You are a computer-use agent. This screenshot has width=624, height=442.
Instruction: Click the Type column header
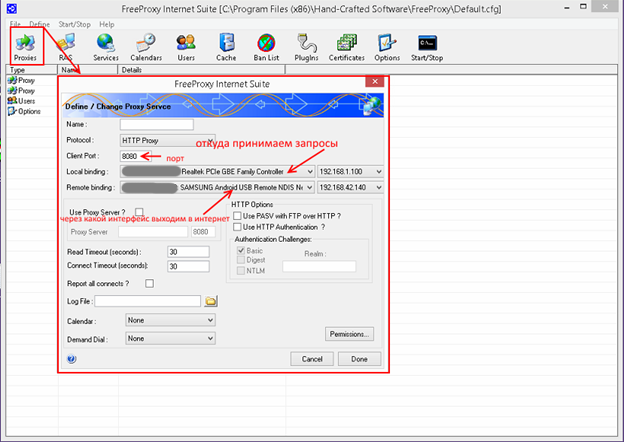[x=32, y=70]
